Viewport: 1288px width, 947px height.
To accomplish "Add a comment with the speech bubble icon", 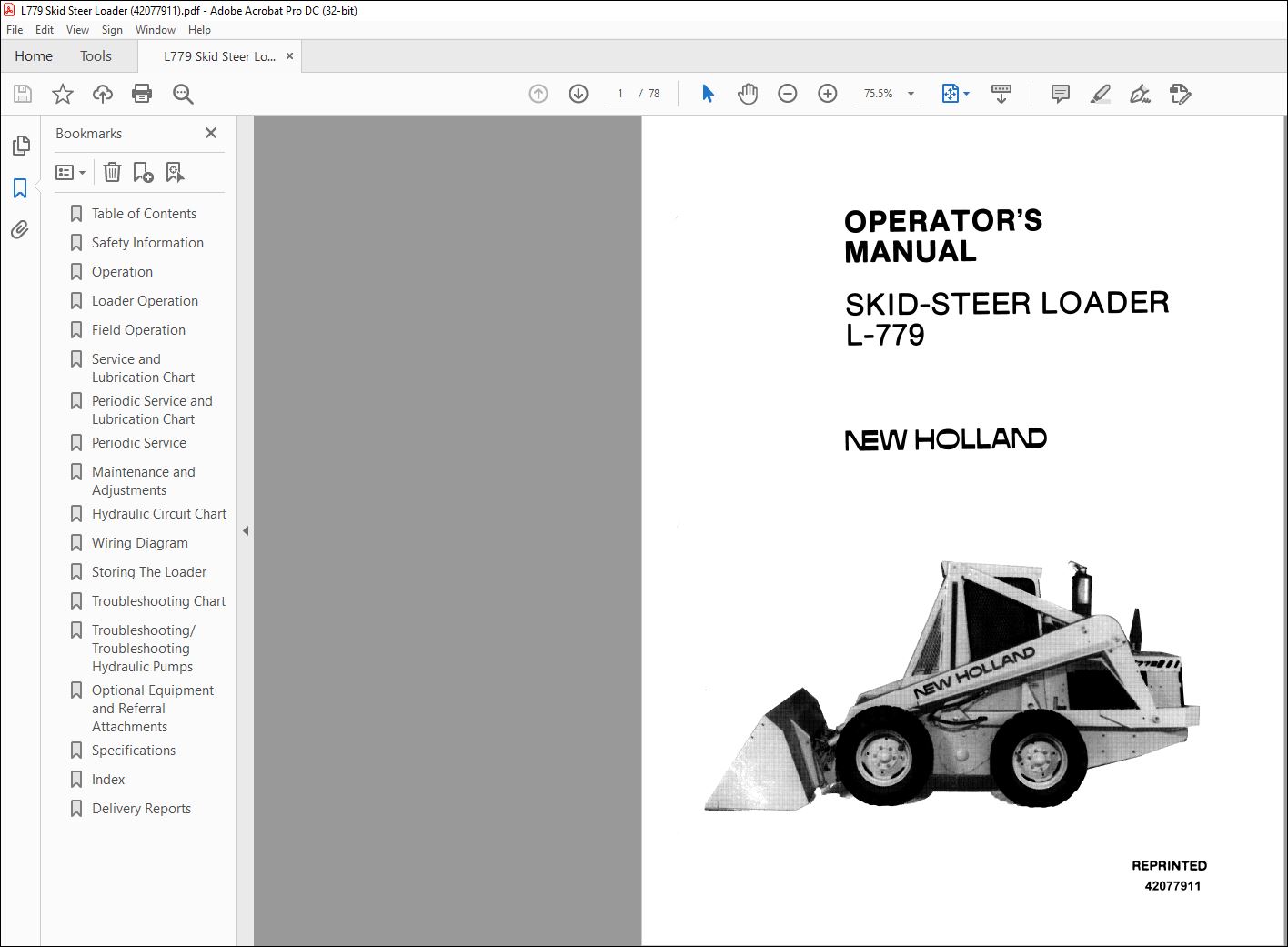I will coord(1061,94).
